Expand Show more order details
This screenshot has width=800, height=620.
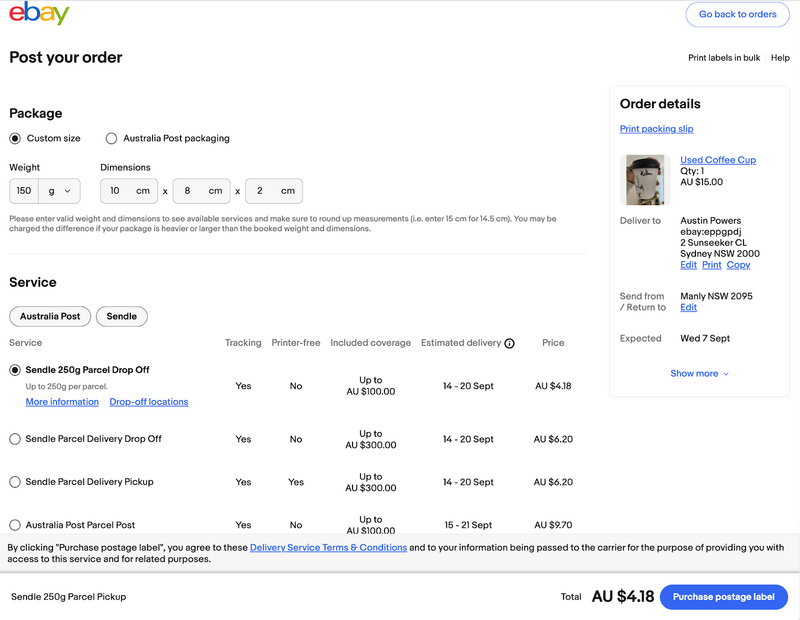[x=699, y=374]
